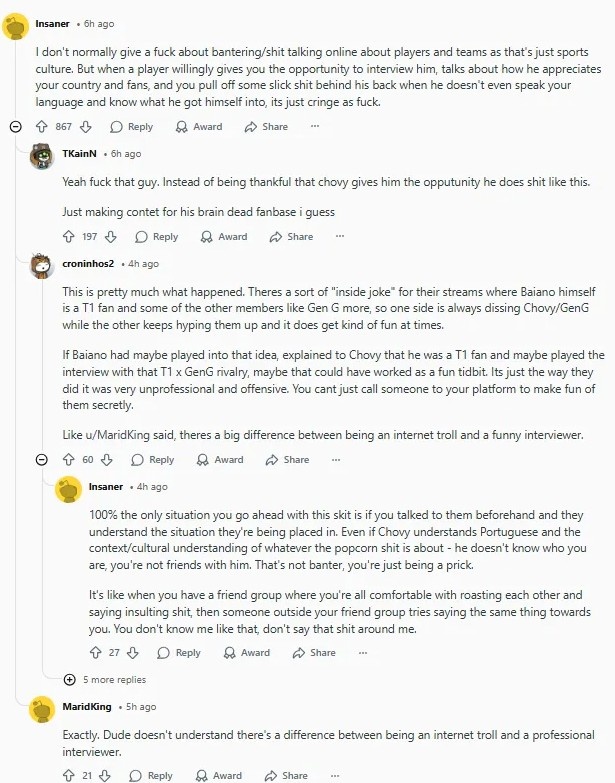Collapse croninhos2's comment thread
615x783 pixels.
[42, 460]
